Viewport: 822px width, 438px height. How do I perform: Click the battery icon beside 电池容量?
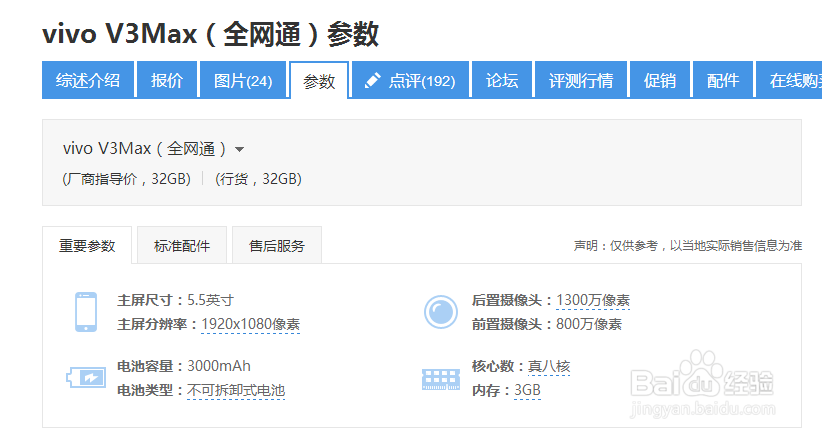[86, 377]
